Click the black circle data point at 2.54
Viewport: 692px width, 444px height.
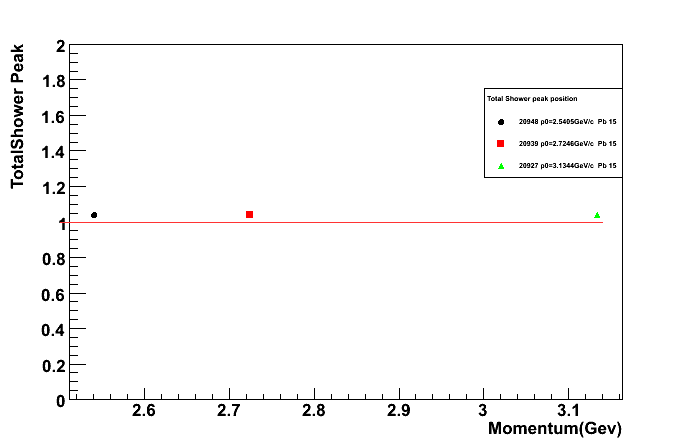click(x=94, y=215)
